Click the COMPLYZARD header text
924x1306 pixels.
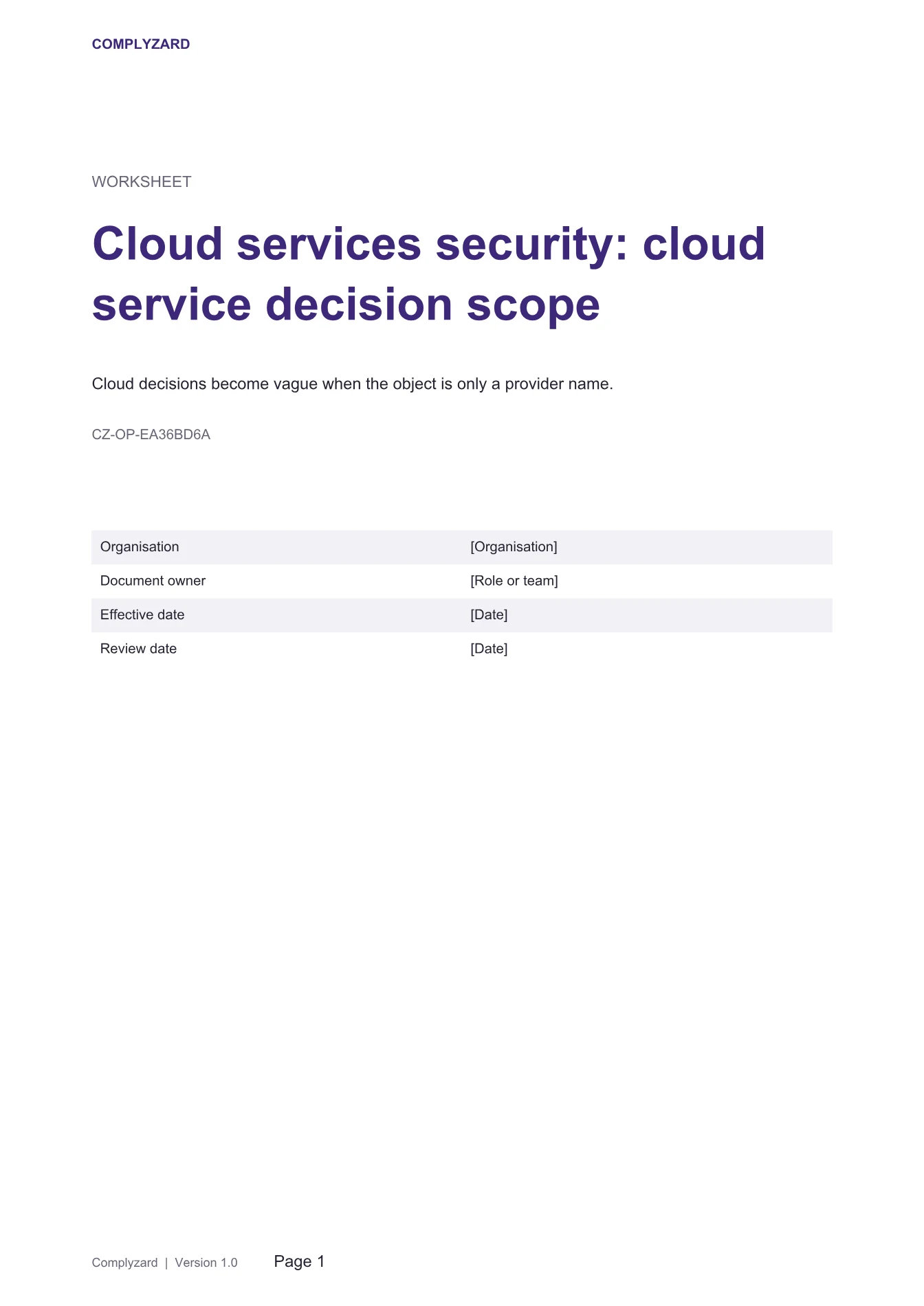click(141, 44)
